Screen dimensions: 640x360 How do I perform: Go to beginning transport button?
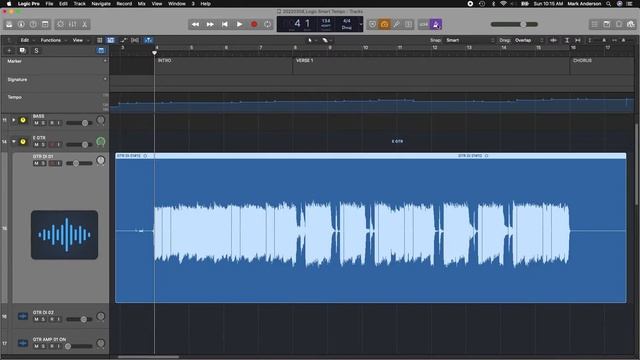tap(225, 24)
